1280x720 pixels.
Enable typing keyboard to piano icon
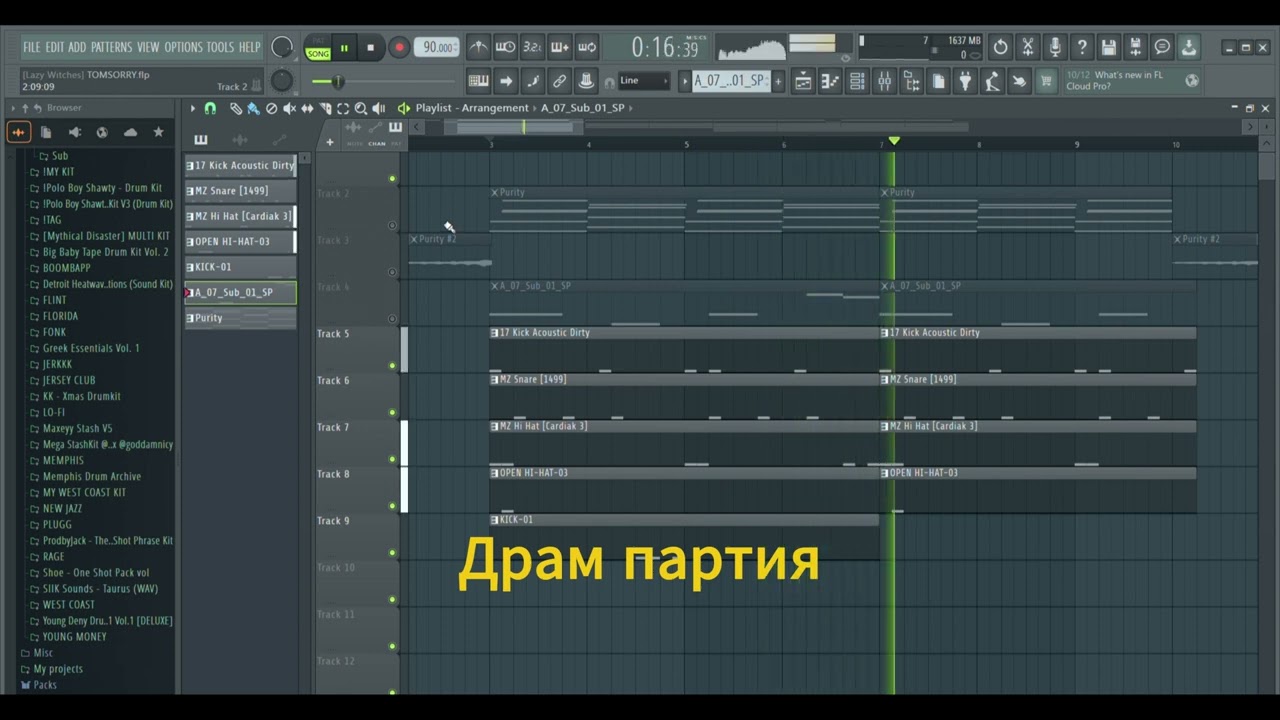click(x=479, y=81)
